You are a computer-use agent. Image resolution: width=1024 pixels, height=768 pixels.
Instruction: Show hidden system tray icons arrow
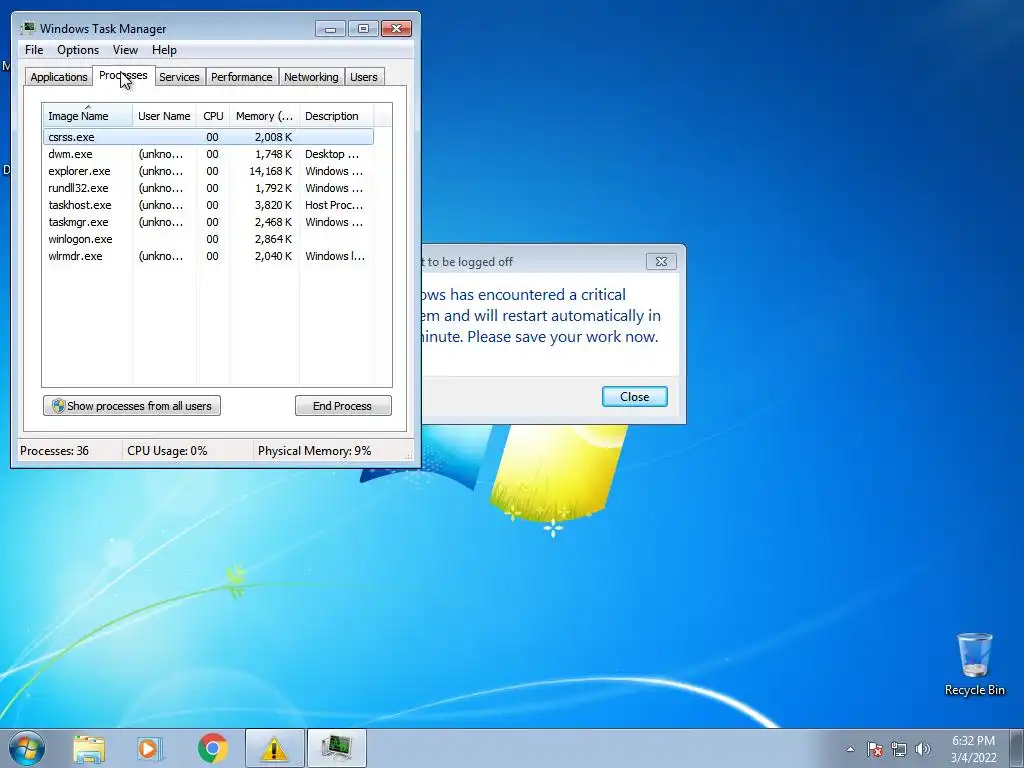pyautogui.click(x=850, y=749)
